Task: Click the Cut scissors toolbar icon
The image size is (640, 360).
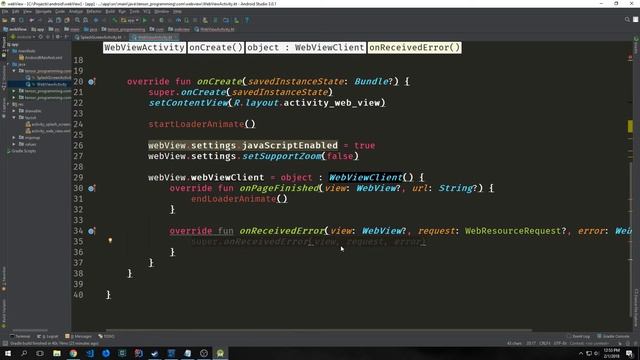Action: click(50, 20)
